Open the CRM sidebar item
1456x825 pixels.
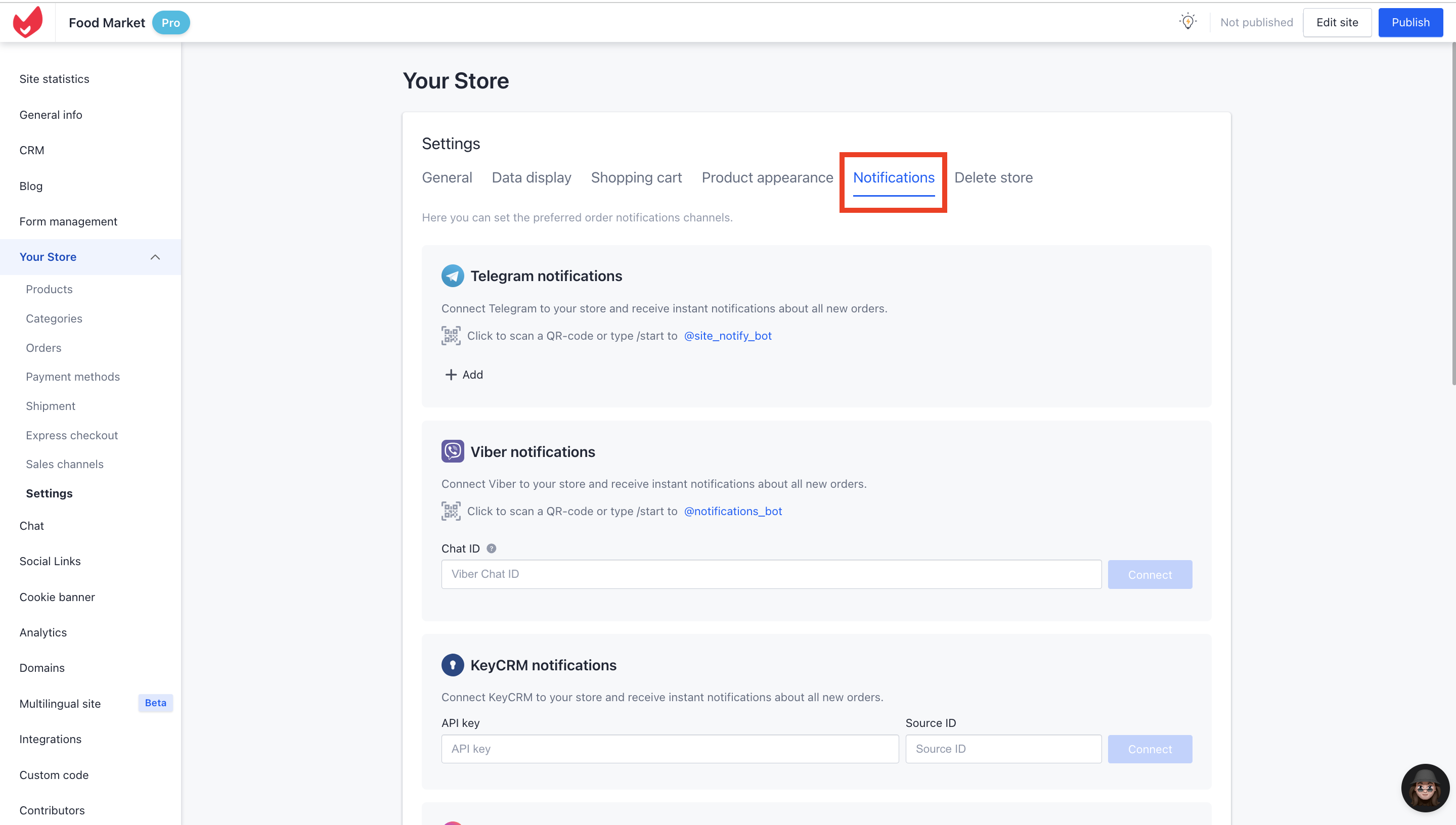tap(32, 150)
